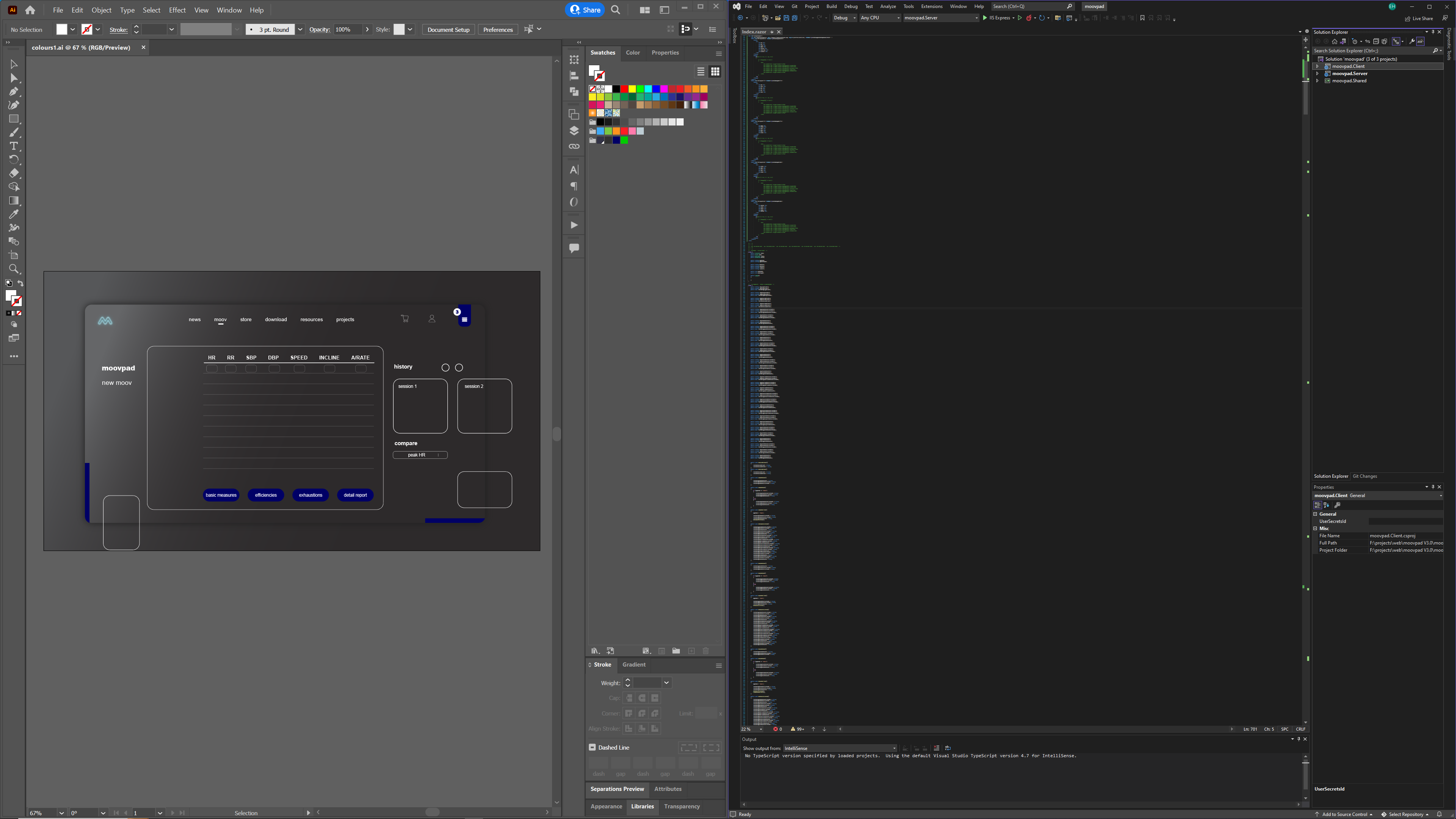Switch to the Gradient tab
The image size is (1456, 819).
[x=634, y=665]
